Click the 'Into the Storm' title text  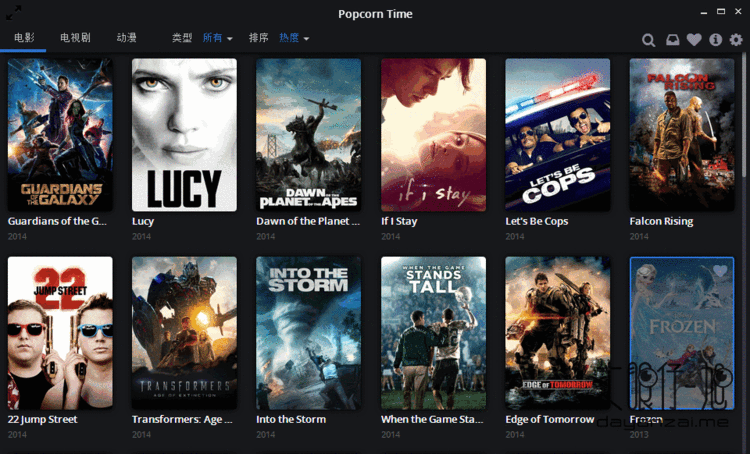click(291, 420)
